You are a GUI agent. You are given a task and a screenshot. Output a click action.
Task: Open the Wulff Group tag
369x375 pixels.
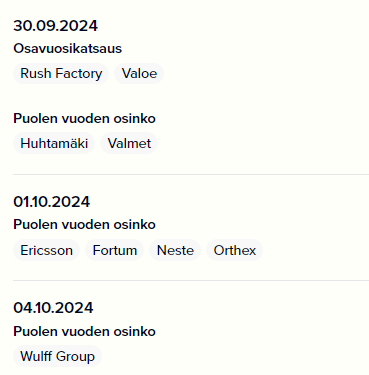pos(57,356)
